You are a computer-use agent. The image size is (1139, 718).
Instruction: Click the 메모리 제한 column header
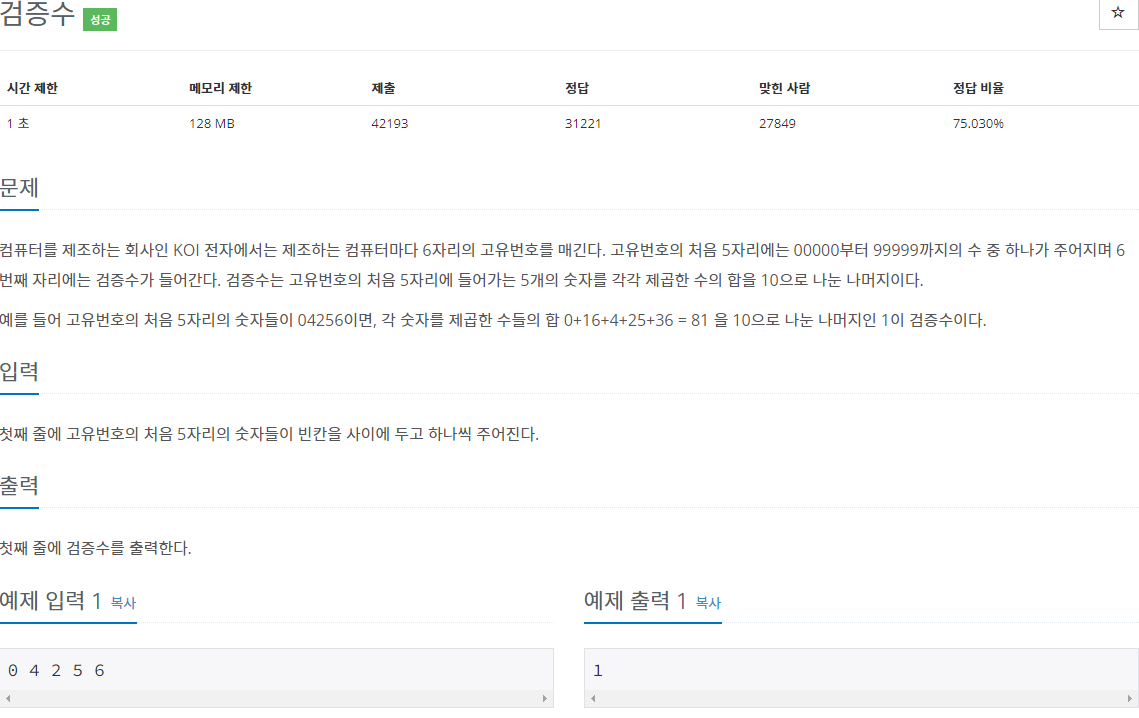(x=220, y=88)
